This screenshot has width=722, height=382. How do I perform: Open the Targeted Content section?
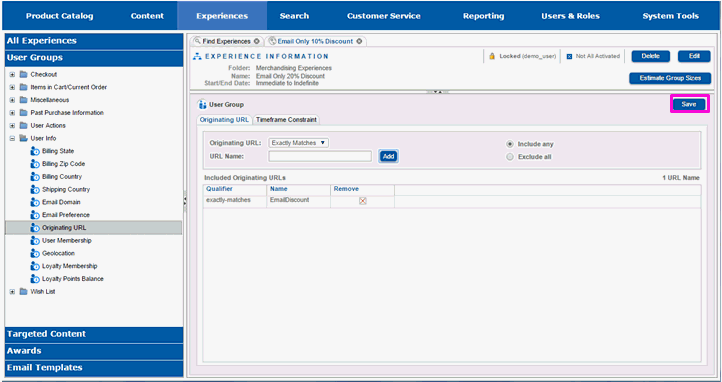click(94, 334)
